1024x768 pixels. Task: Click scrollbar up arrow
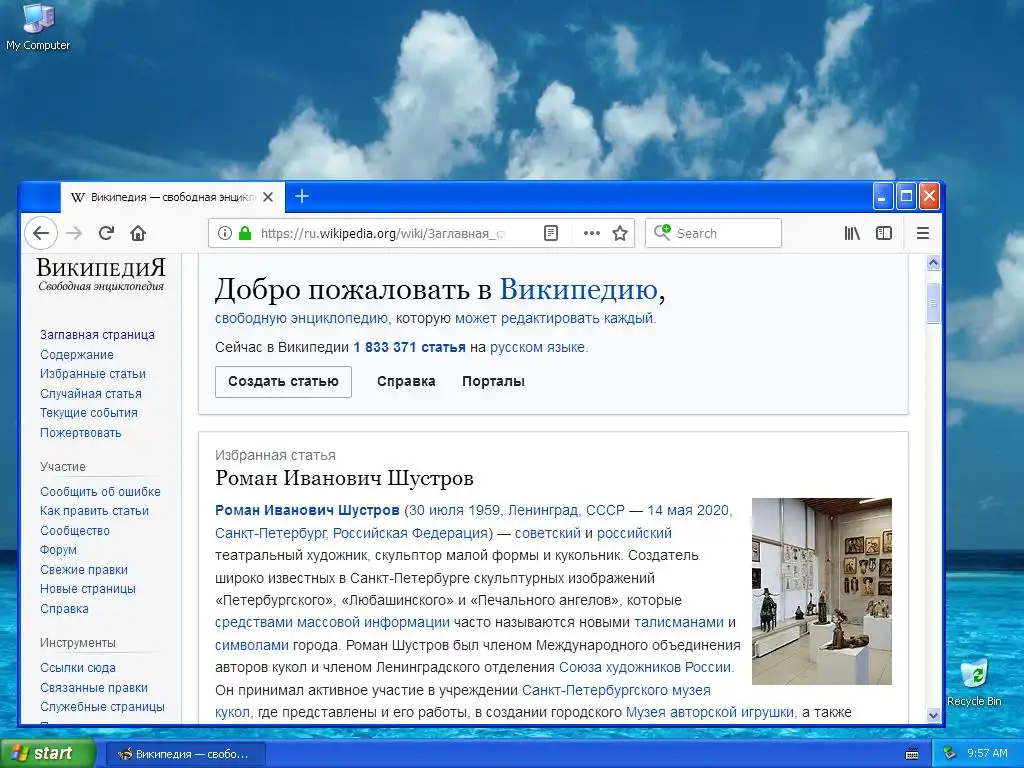pos(933,263)
